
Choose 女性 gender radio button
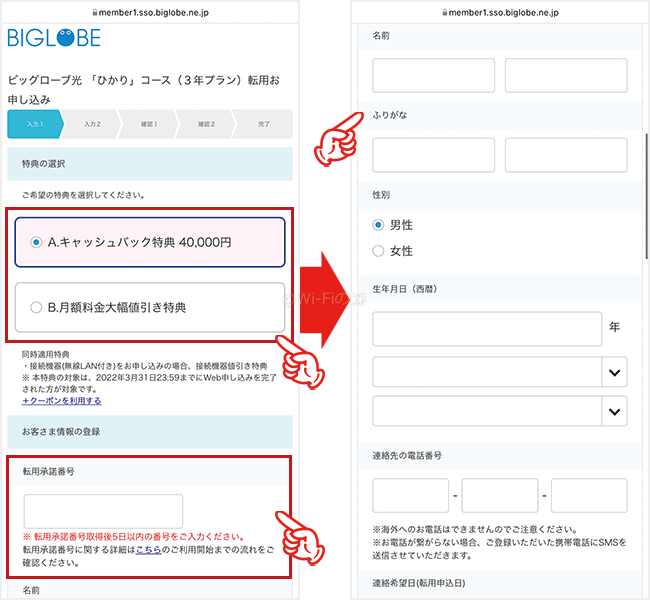(378, 251)
